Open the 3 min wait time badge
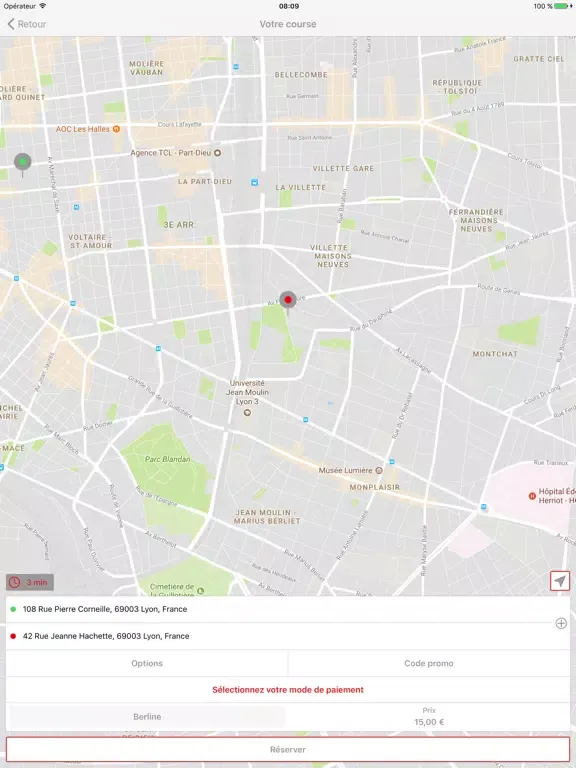The image size is (576, 768). click(30, 582)
